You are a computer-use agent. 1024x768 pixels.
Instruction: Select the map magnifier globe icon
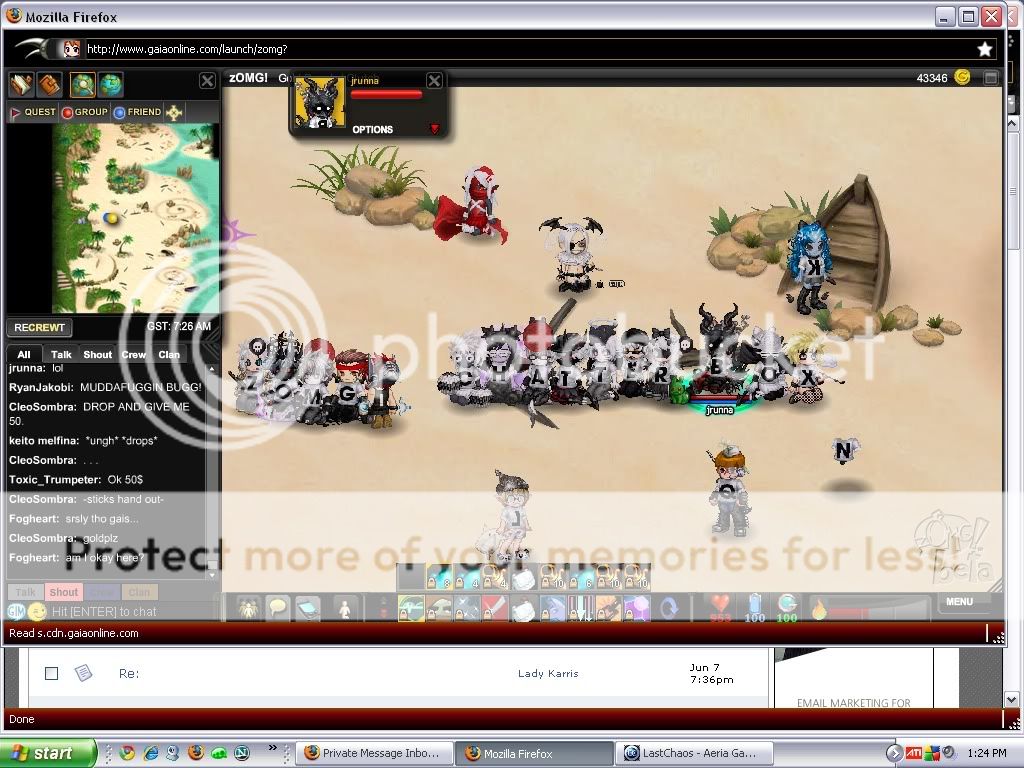click(83, 84)
